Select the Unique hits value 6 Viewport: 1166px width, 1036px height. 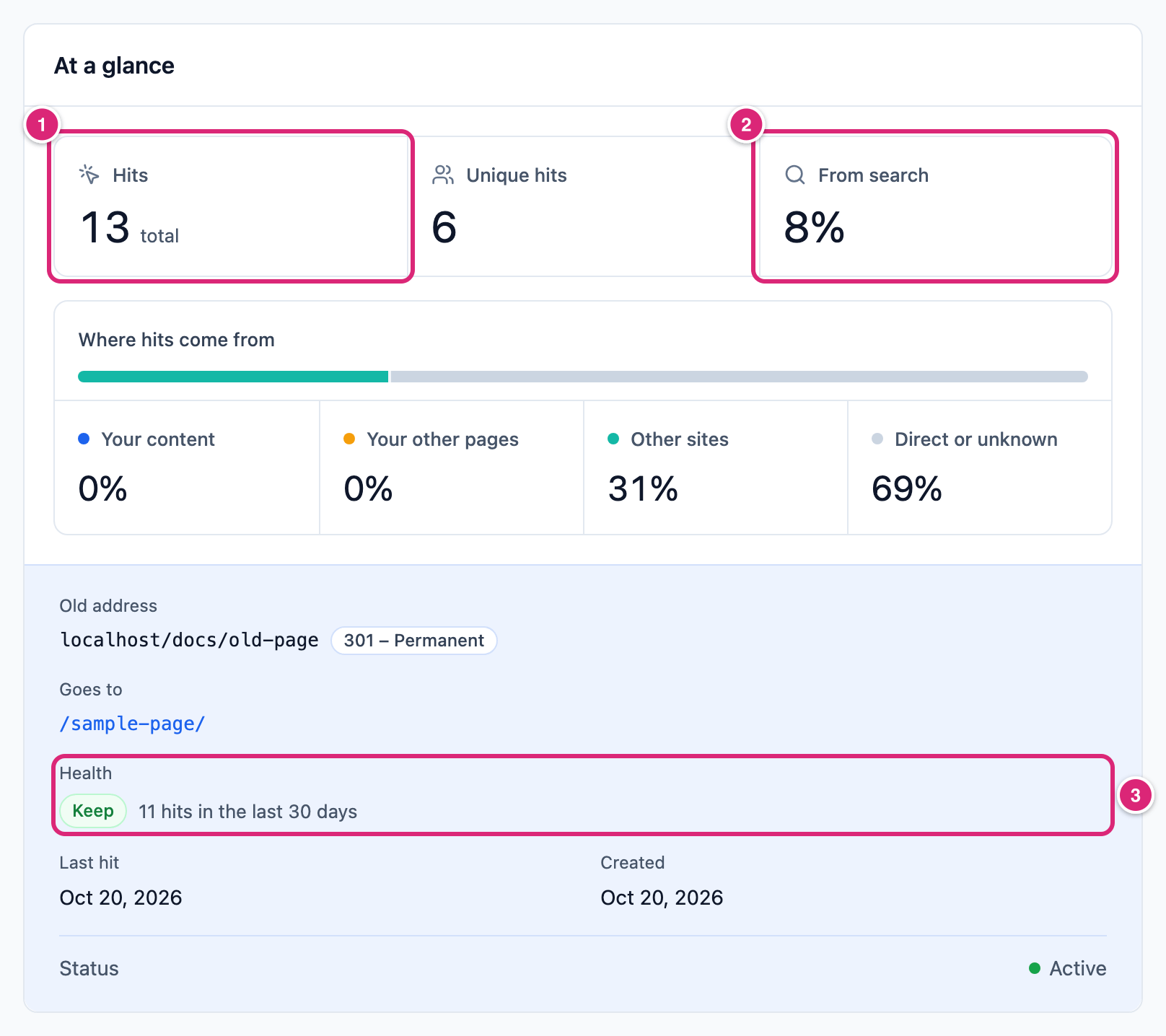(x=444, y=228)
